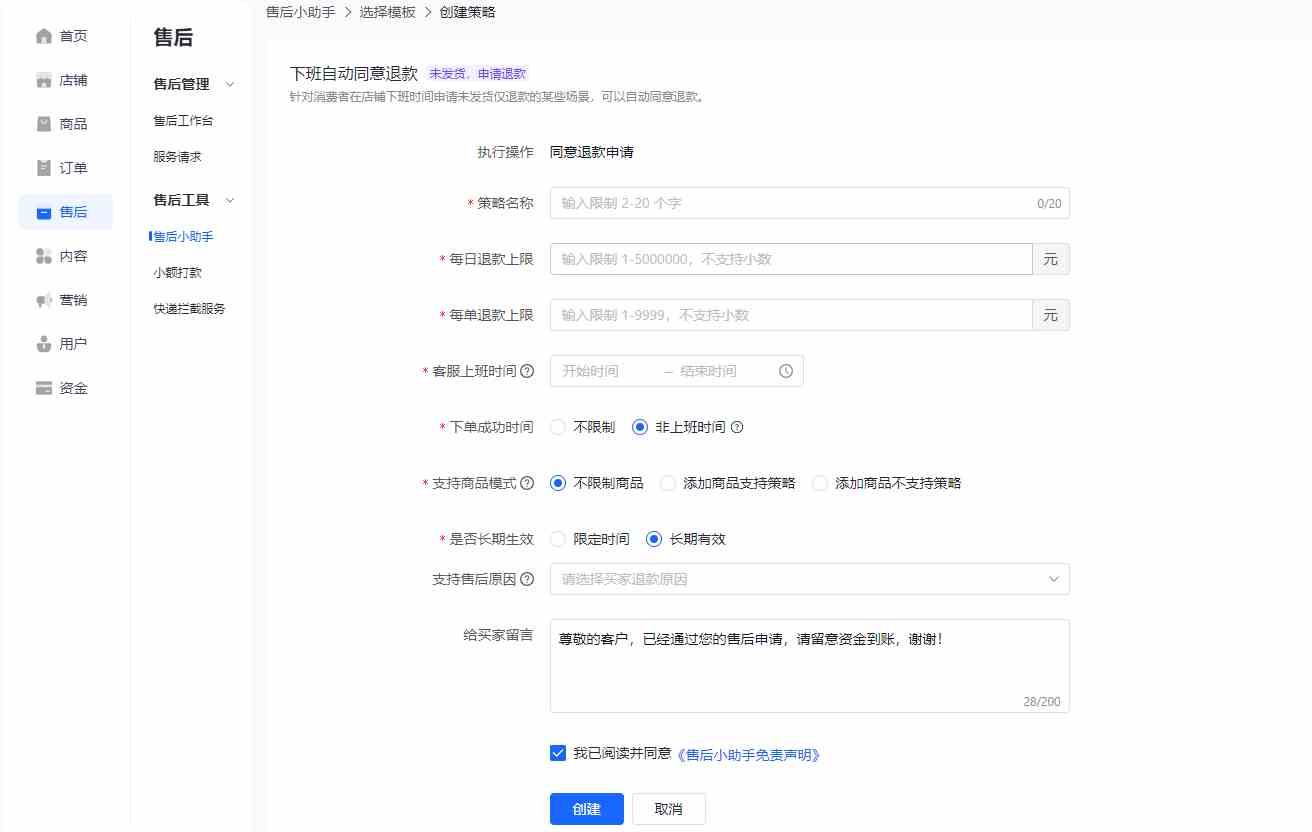Select the 非上班时间 radio option

(x=640, y=427)
